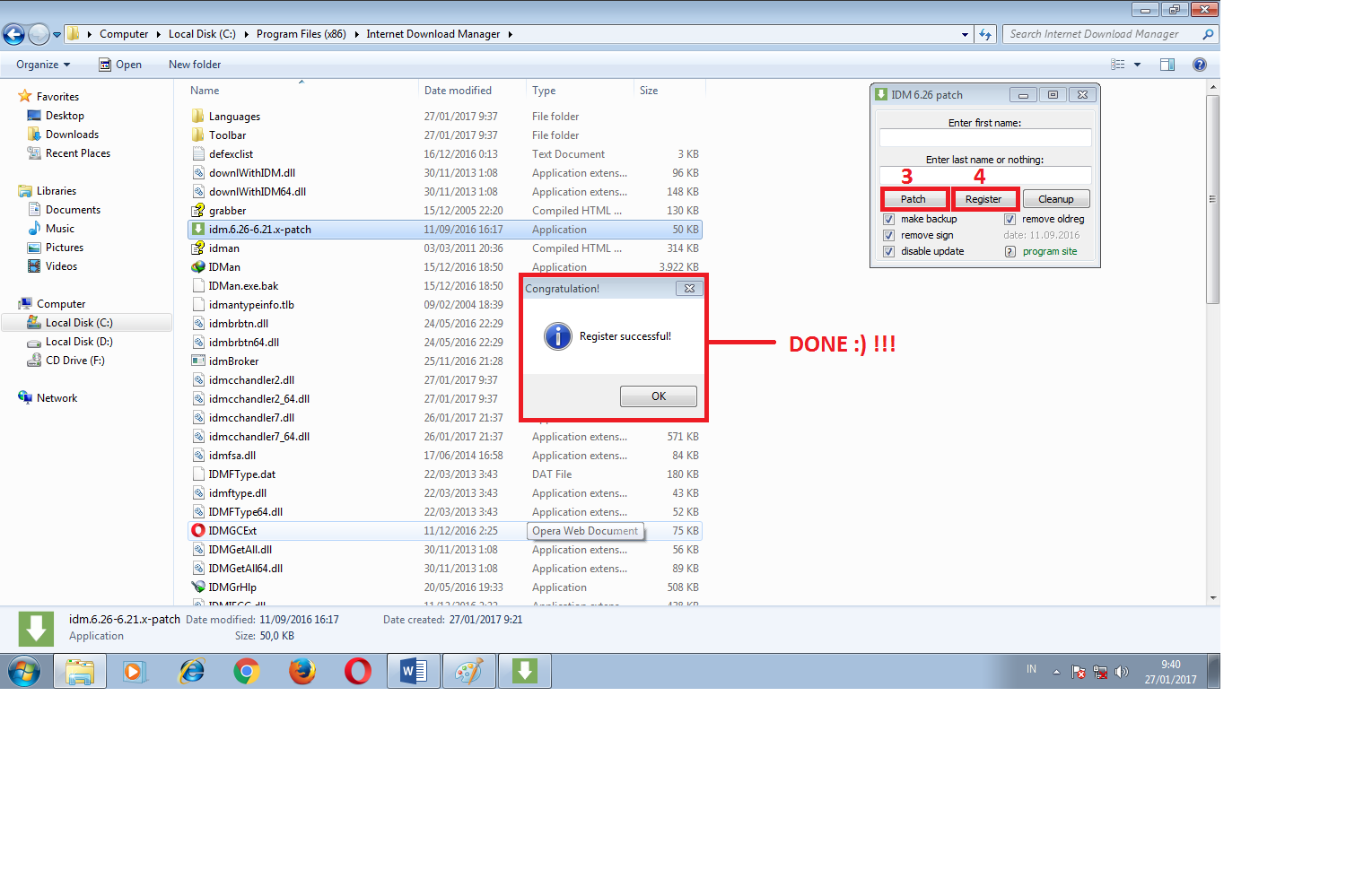Launch Opera from the taskbar
Screen dimensions: 1346x896
358,671
